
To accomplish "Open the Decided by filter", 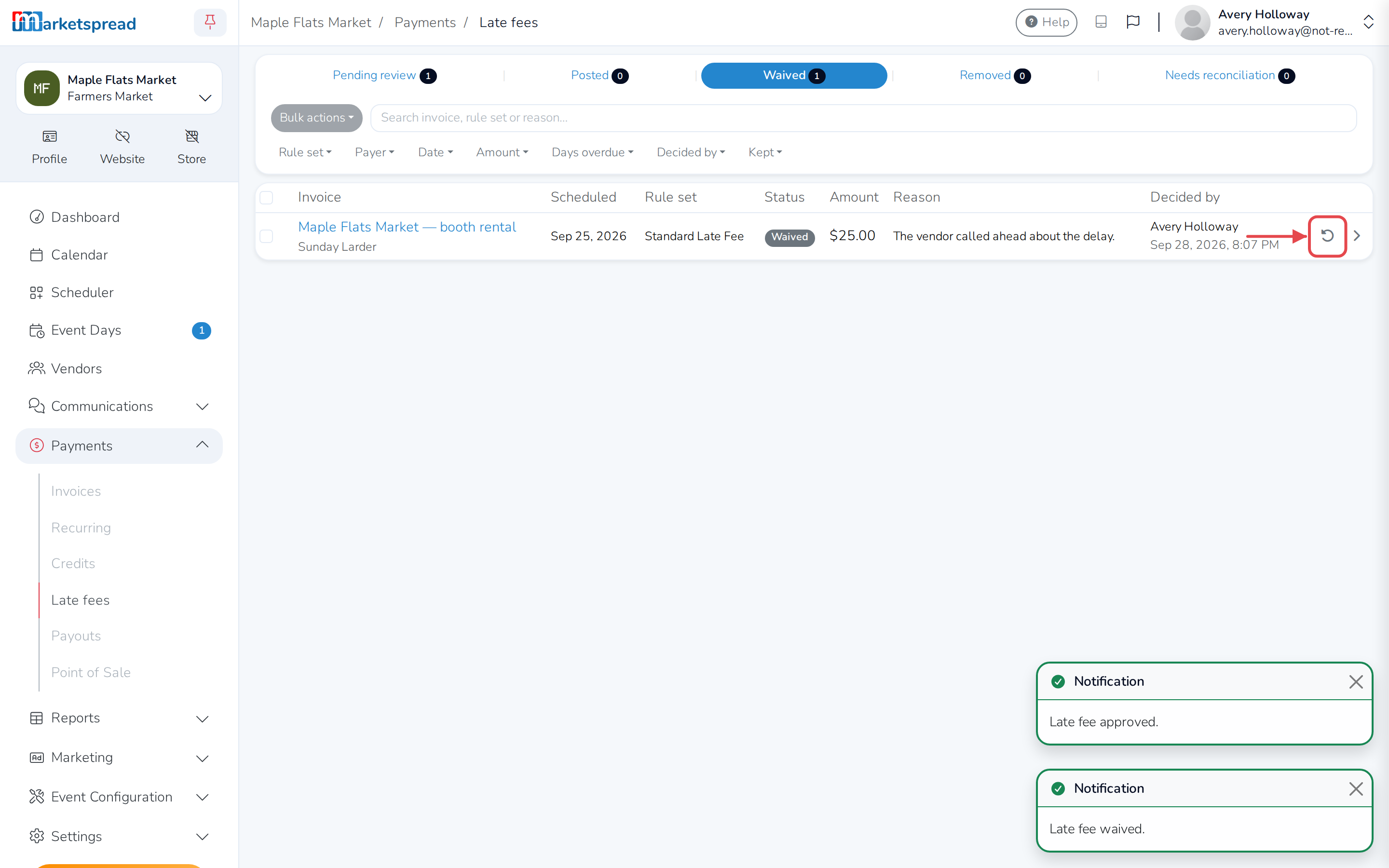I will [691, 152].
